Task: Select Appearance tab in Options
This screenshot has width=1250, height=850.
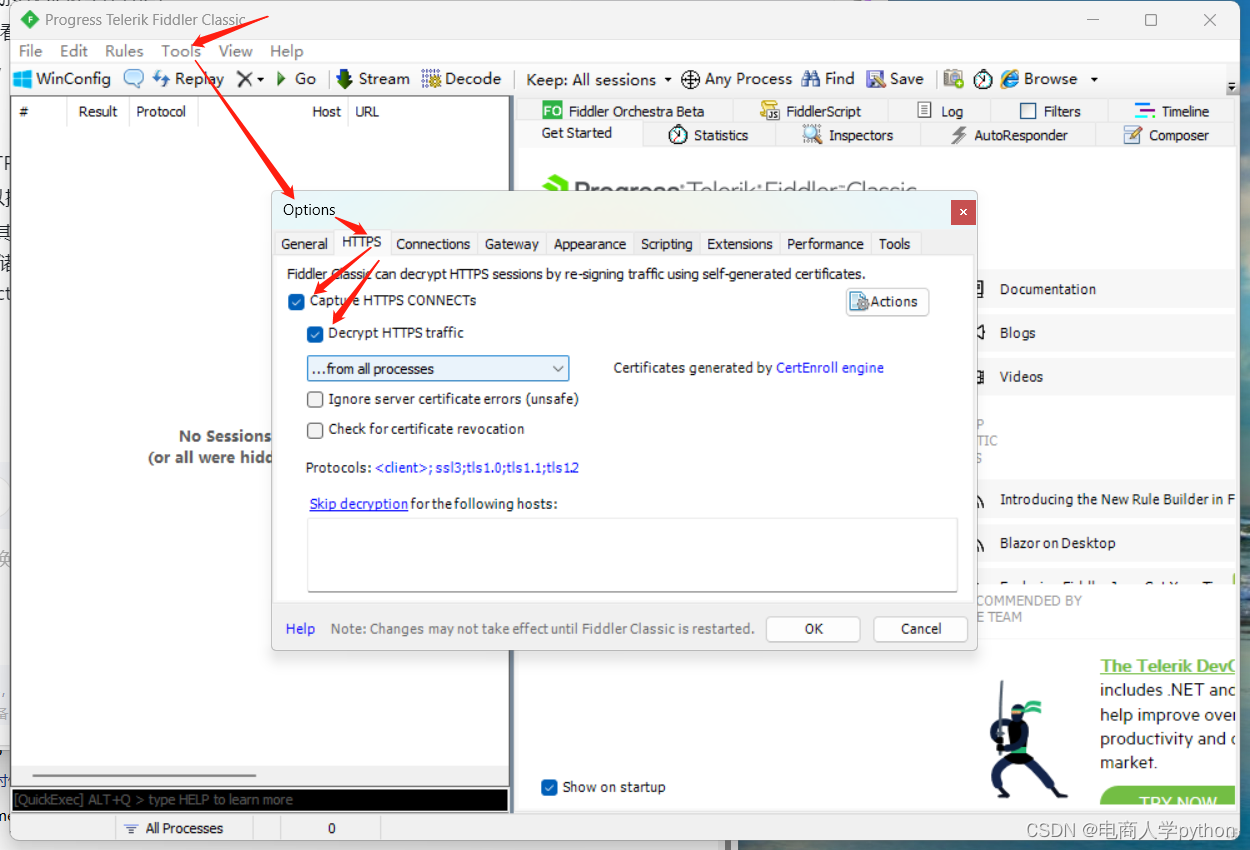Action: click(x=590, y=244)
